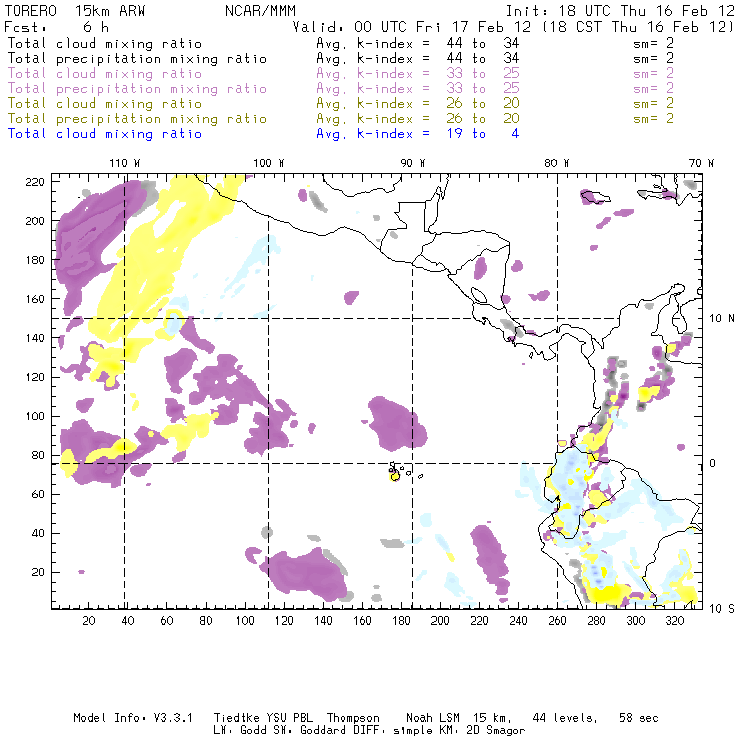The width and height of the screenshot is (740, 740).
Task: Click the '10 N' latitude label
Action: tap(722, 319)
